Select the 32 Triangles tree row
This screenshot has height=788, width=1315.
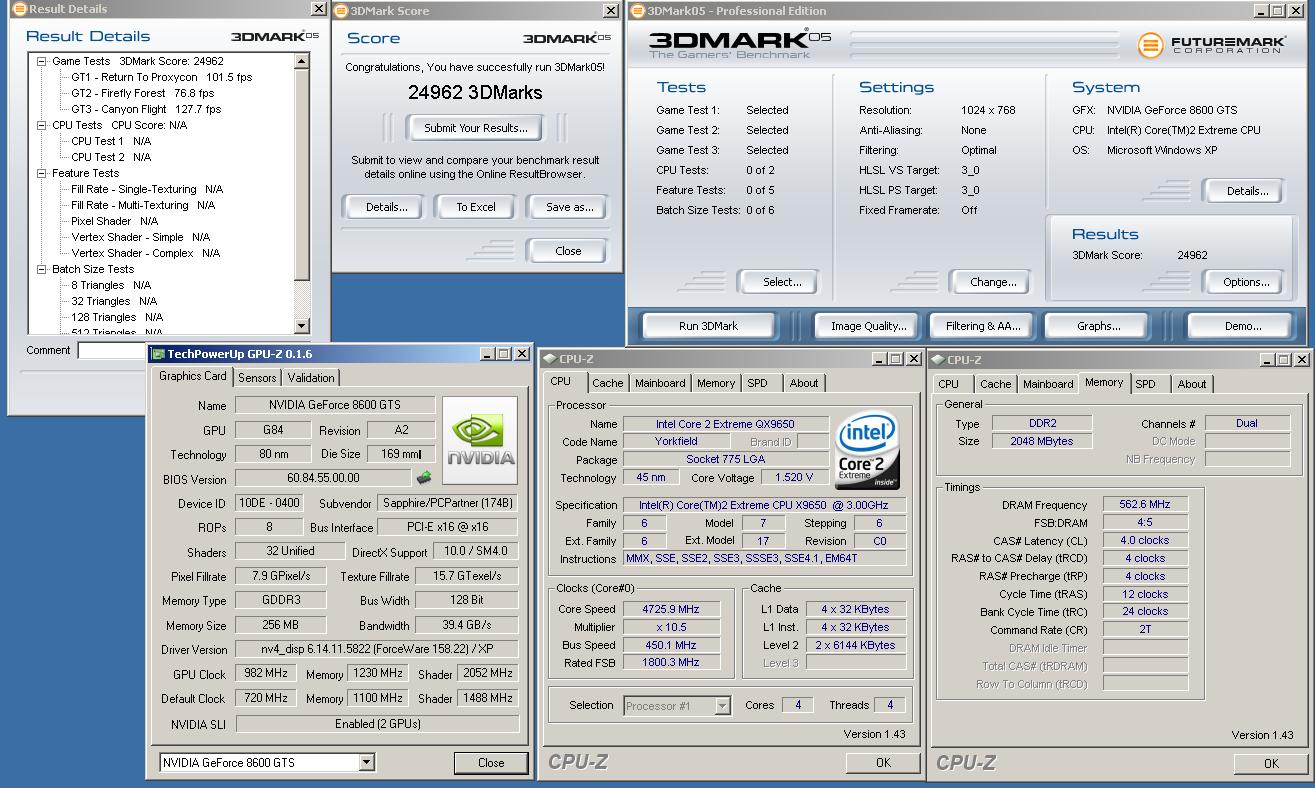tap(114, 301)
